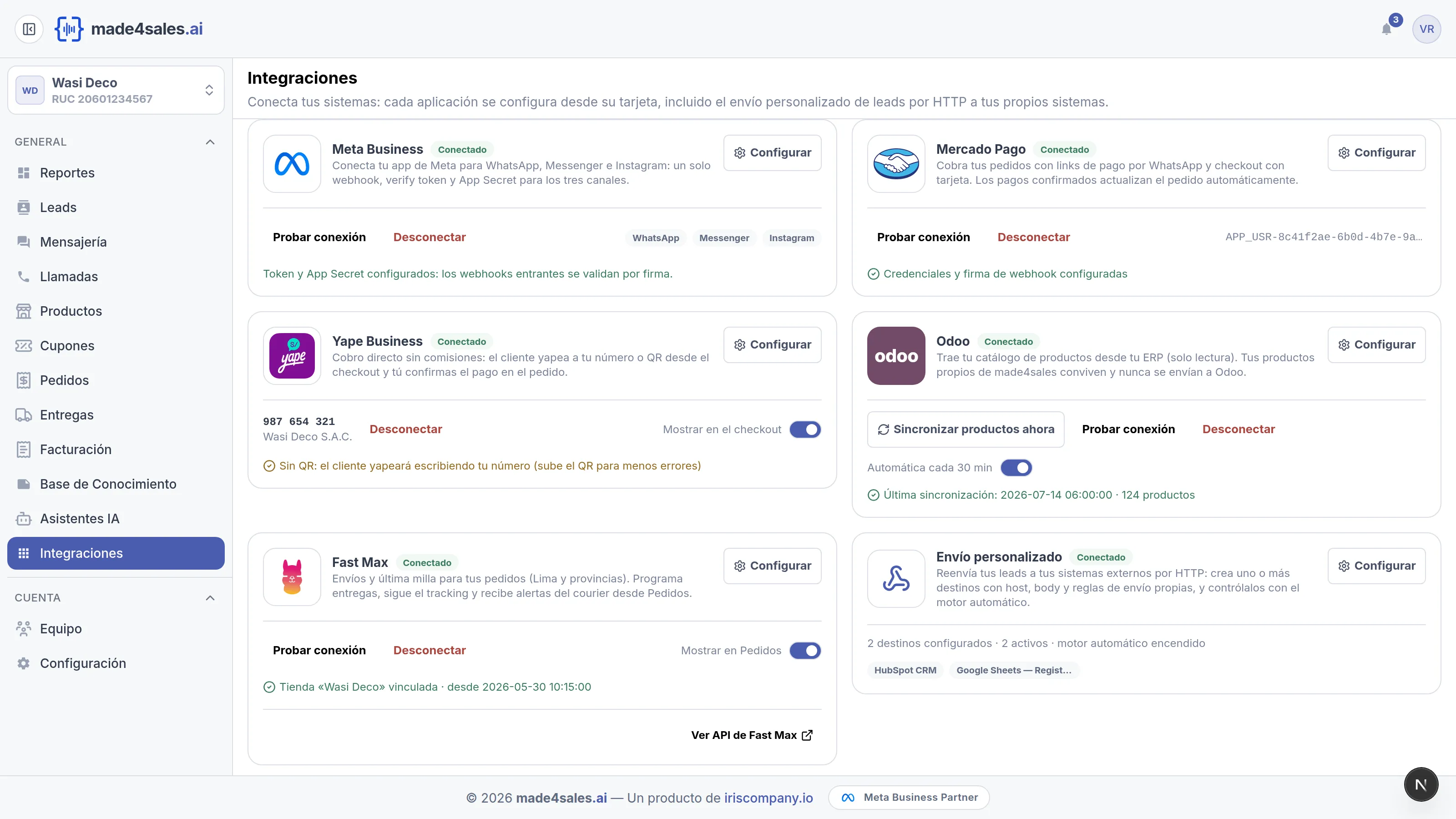This screenshot has height=819, width=1456.
Task: Click the Odoo logo tile
Action: [x=896, y=356]
